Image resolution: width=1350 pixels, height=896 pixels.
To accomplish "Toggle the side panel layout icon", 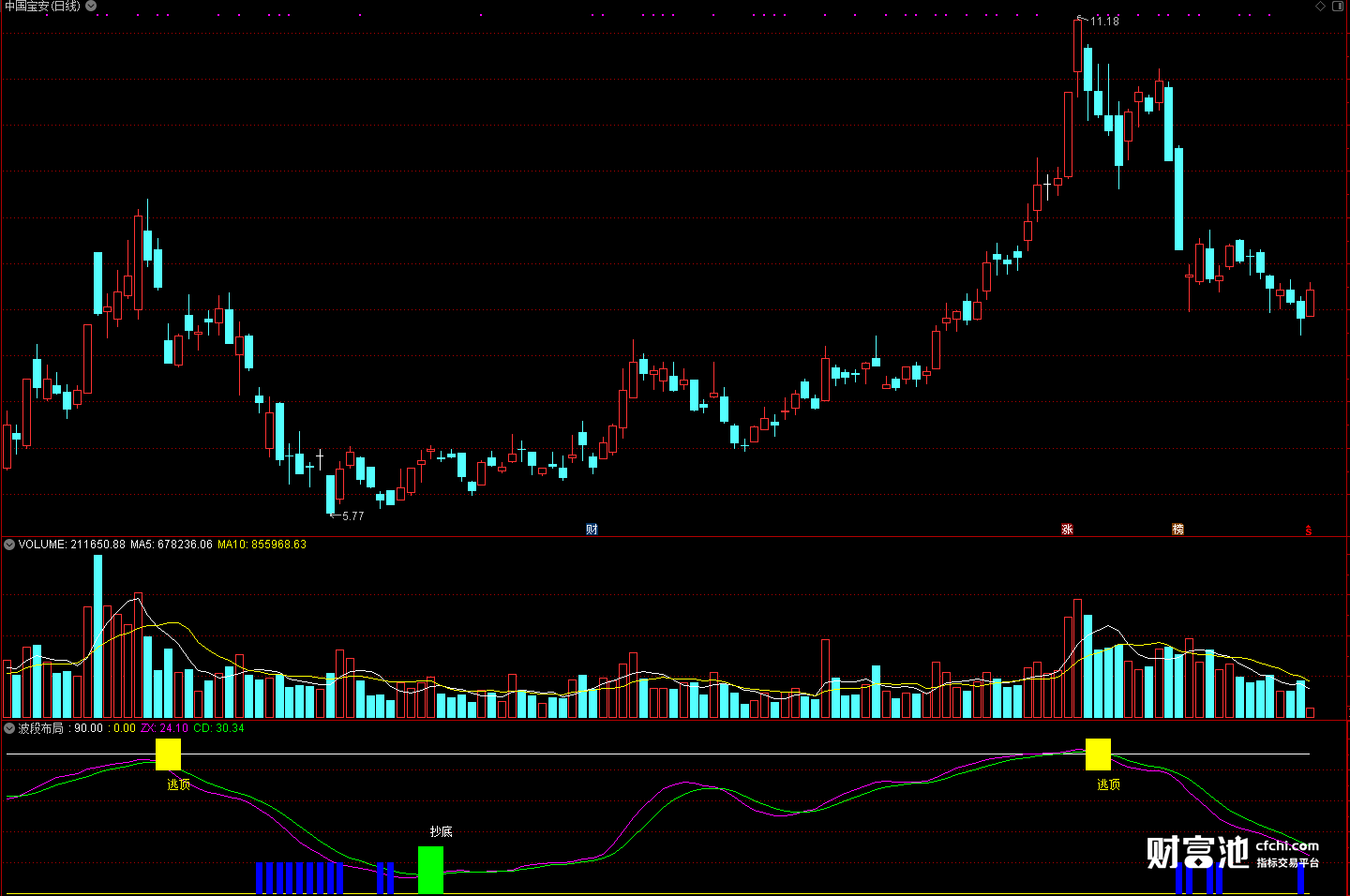I will (1338, 6).
